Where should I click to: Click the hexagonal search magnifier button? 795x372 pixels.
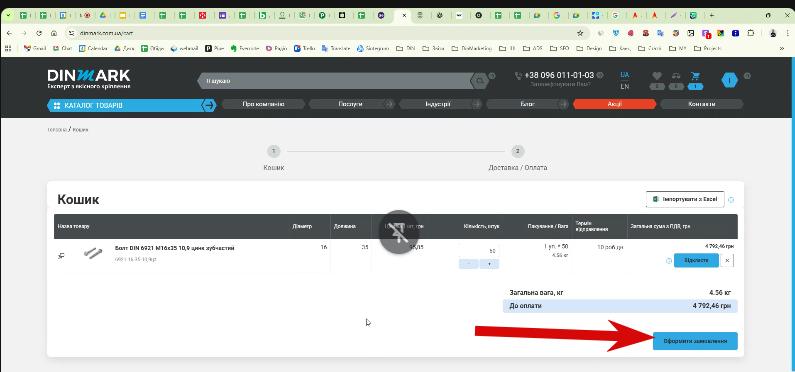click(x=479, y=81)
